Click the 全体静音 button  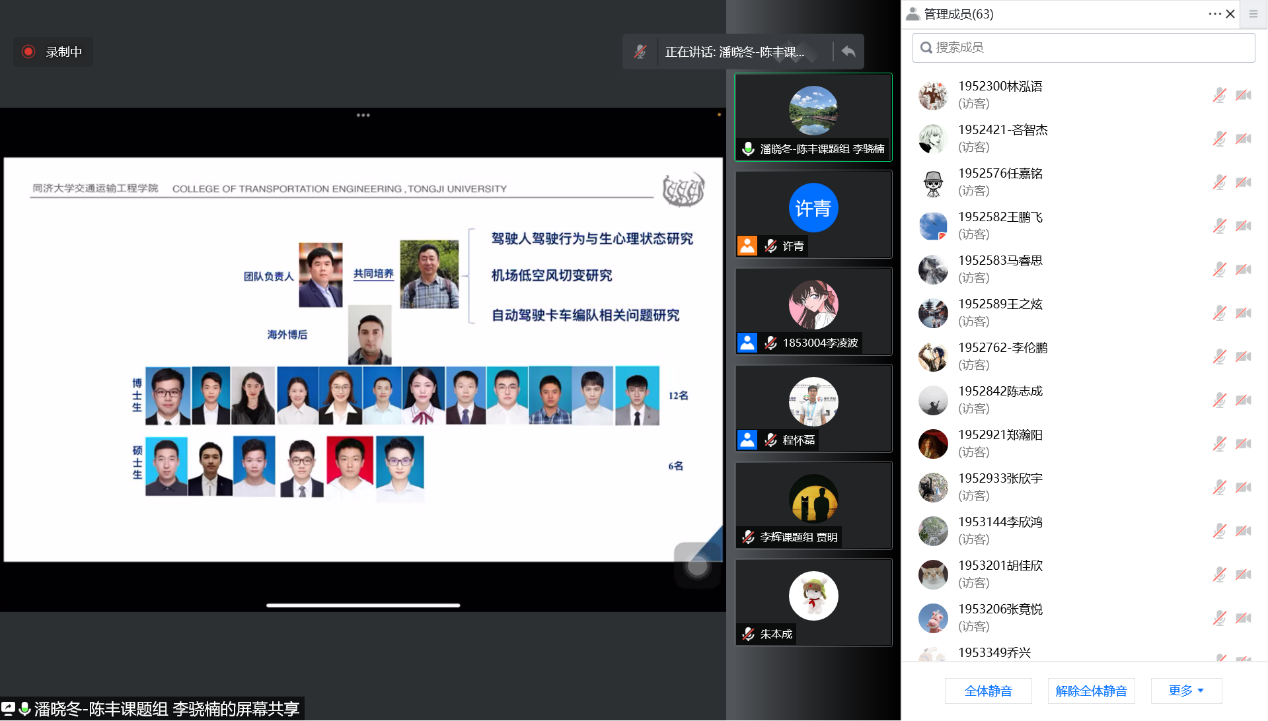click(x=988, y=691)
